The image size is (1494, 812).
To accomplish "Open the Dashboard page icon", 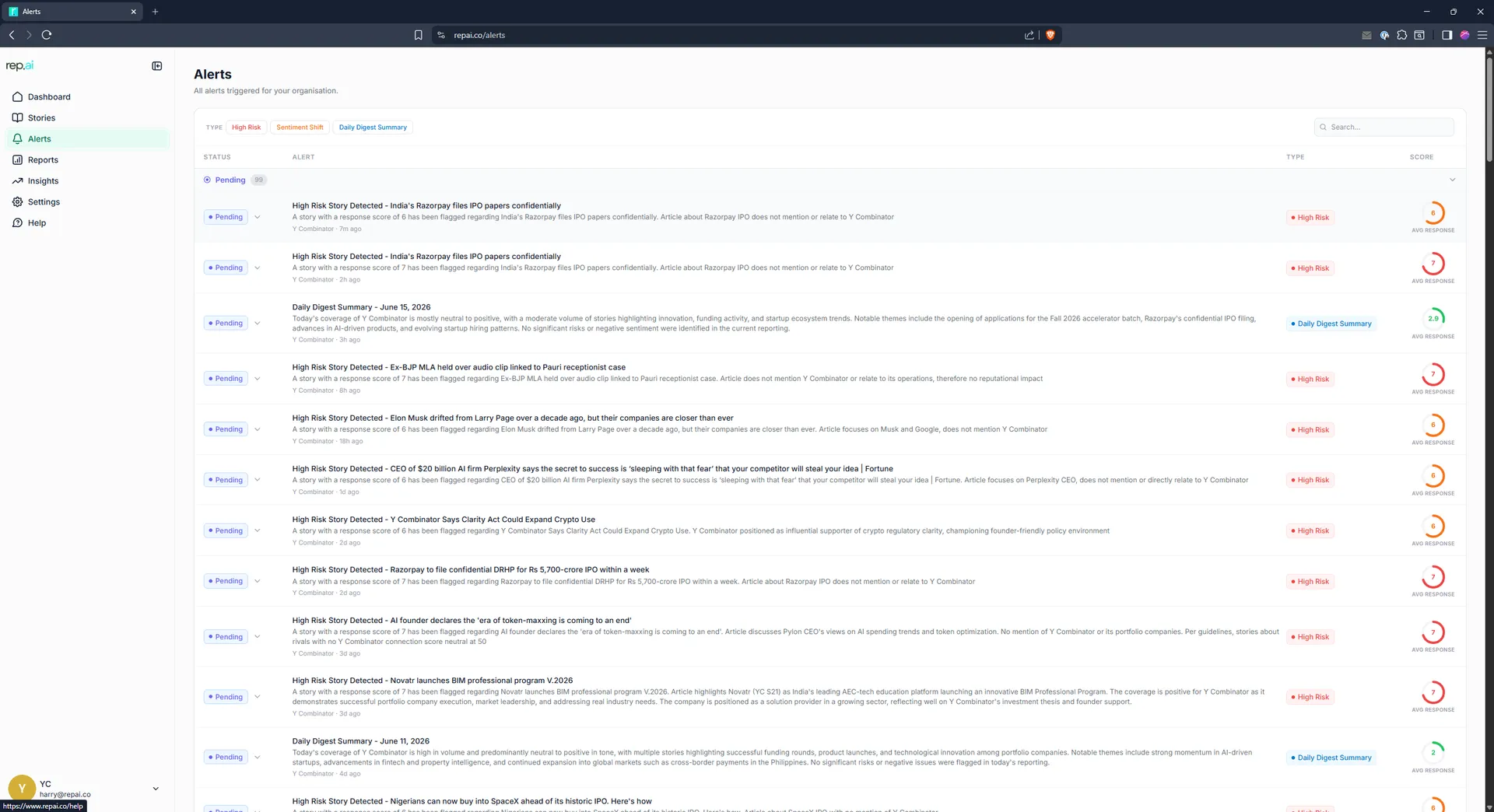I will 17,97.
